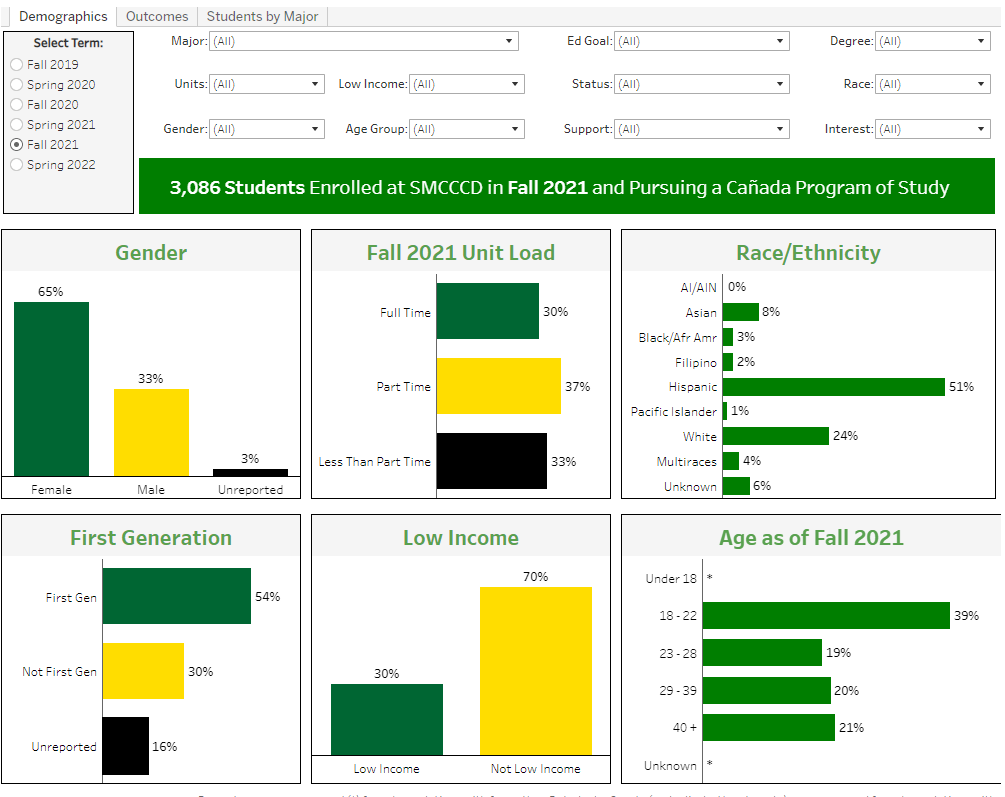Click the Gender chart title

[151, 253]
